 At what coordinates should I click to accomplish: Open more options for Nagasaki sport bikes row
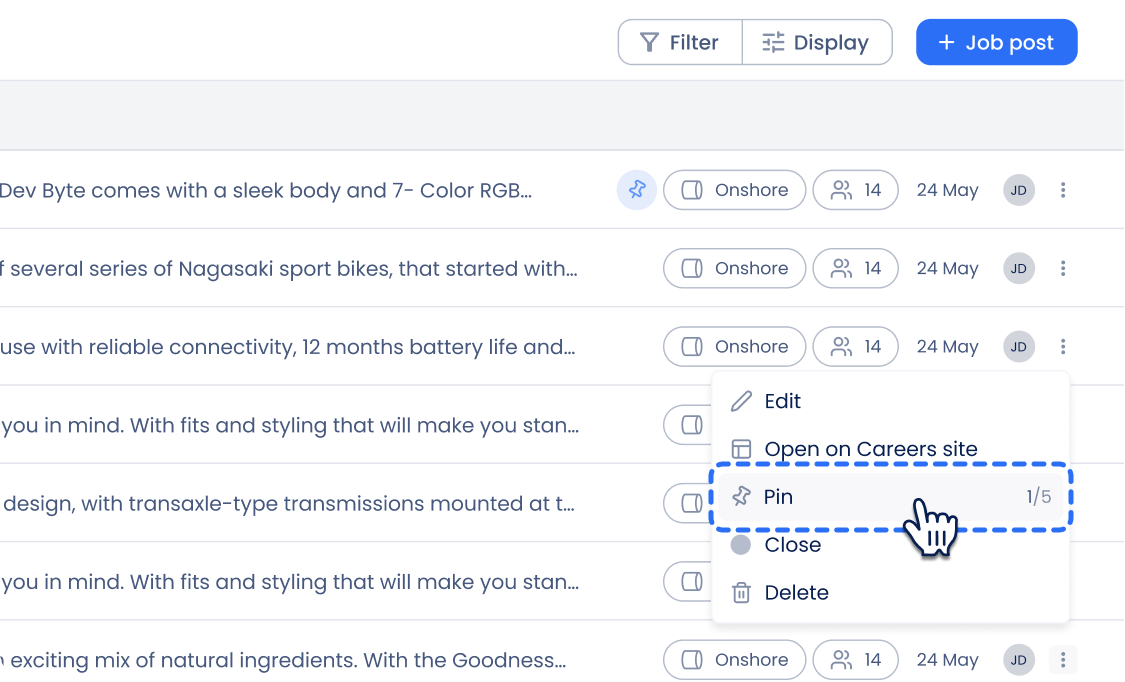pyautogui.click(x=1063, y=268)
